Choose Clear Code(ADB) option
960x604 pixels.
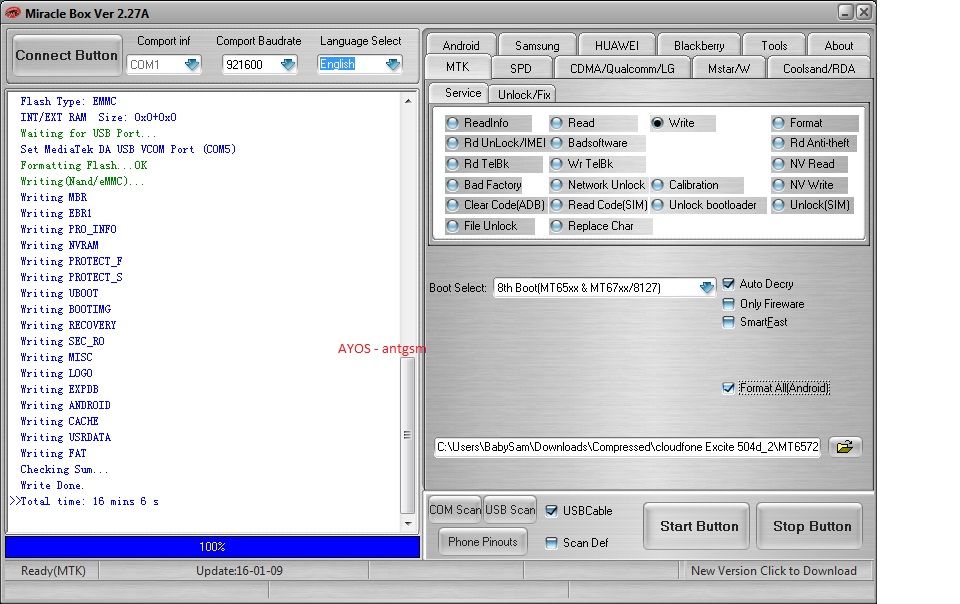496,205
